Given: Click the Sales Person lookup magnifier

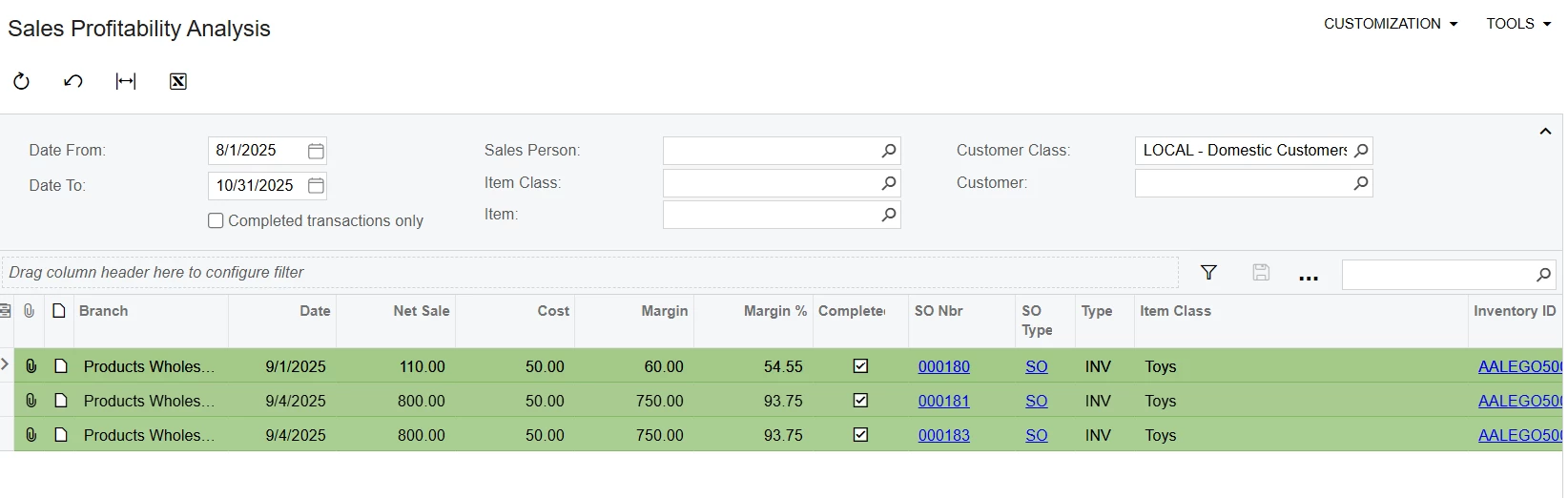Looking at the screenshot, I should [x=889, y=151].
